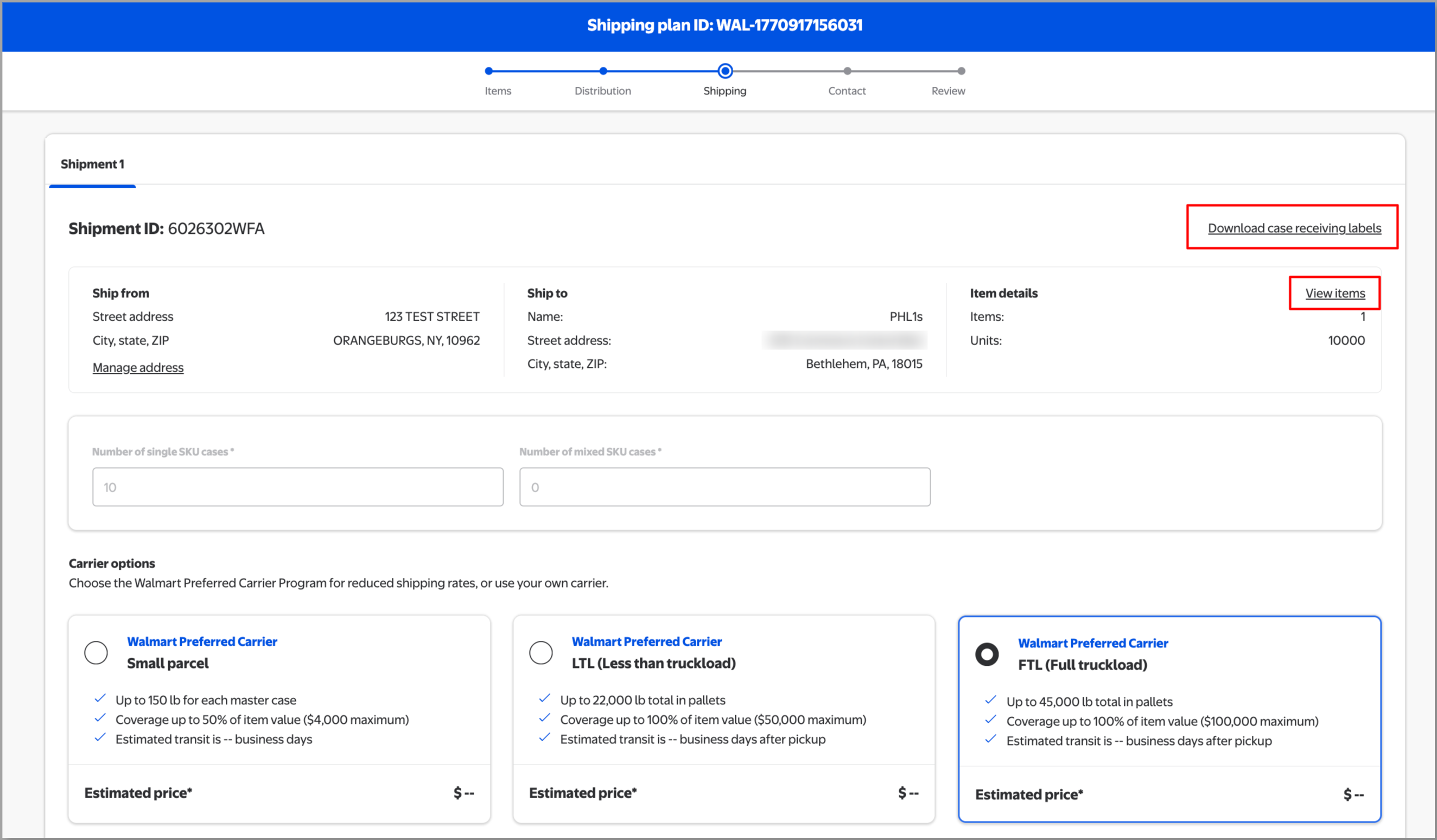Click the Number of mixed SKU cases field
Image resolution: width=1437 pixels, height=840 pixels.
(x=724, y=487)
